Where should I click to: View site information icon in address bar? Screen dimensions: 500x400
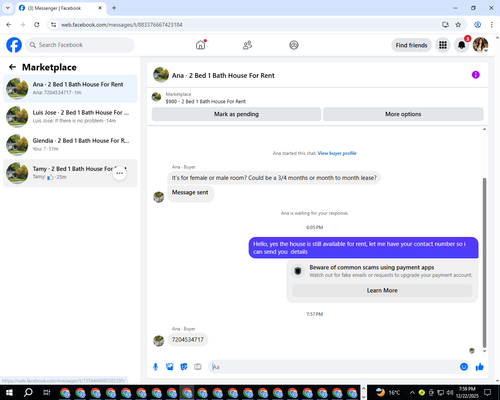[53, 25]
